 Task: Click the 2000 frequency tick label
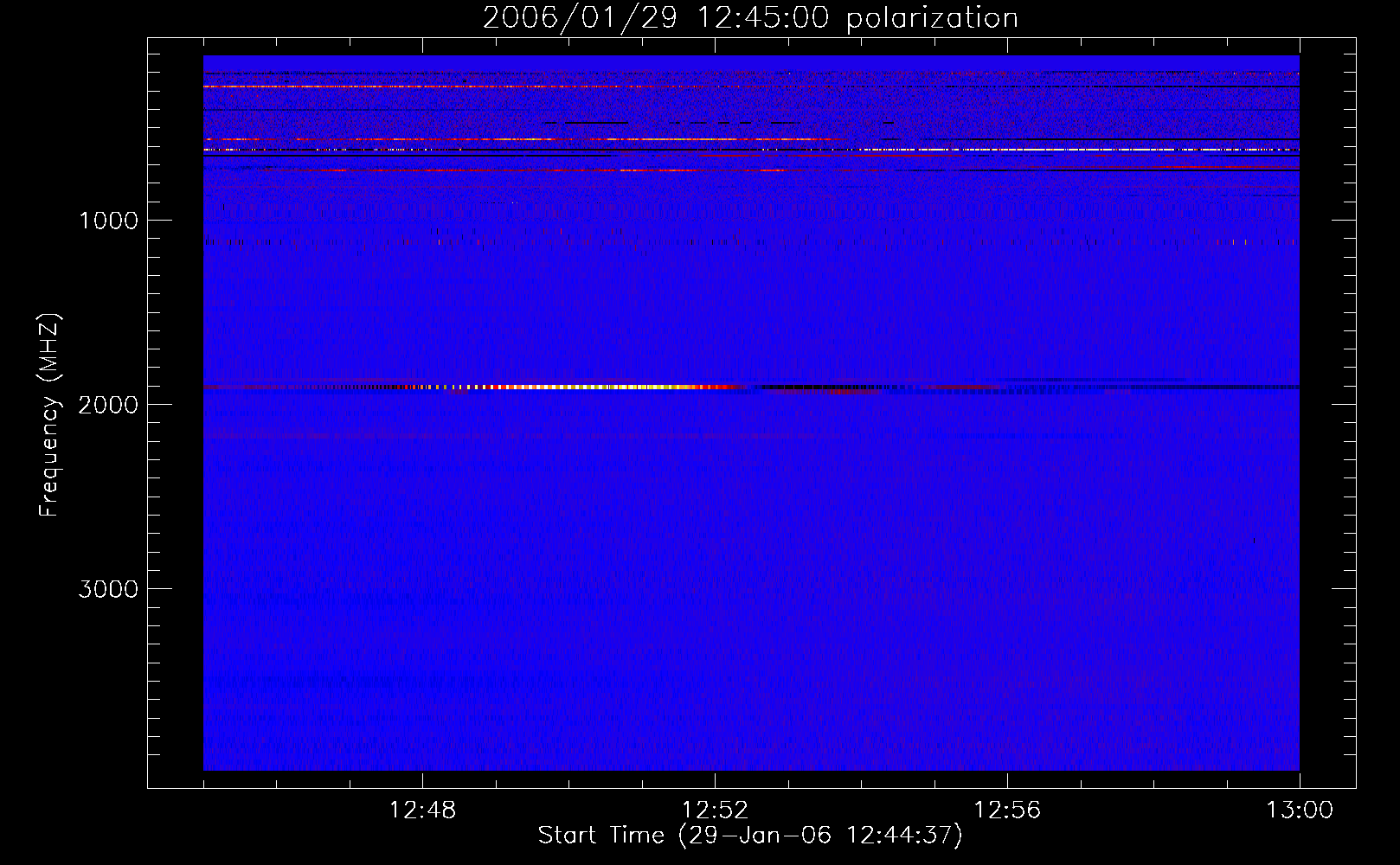coord(108,405)
